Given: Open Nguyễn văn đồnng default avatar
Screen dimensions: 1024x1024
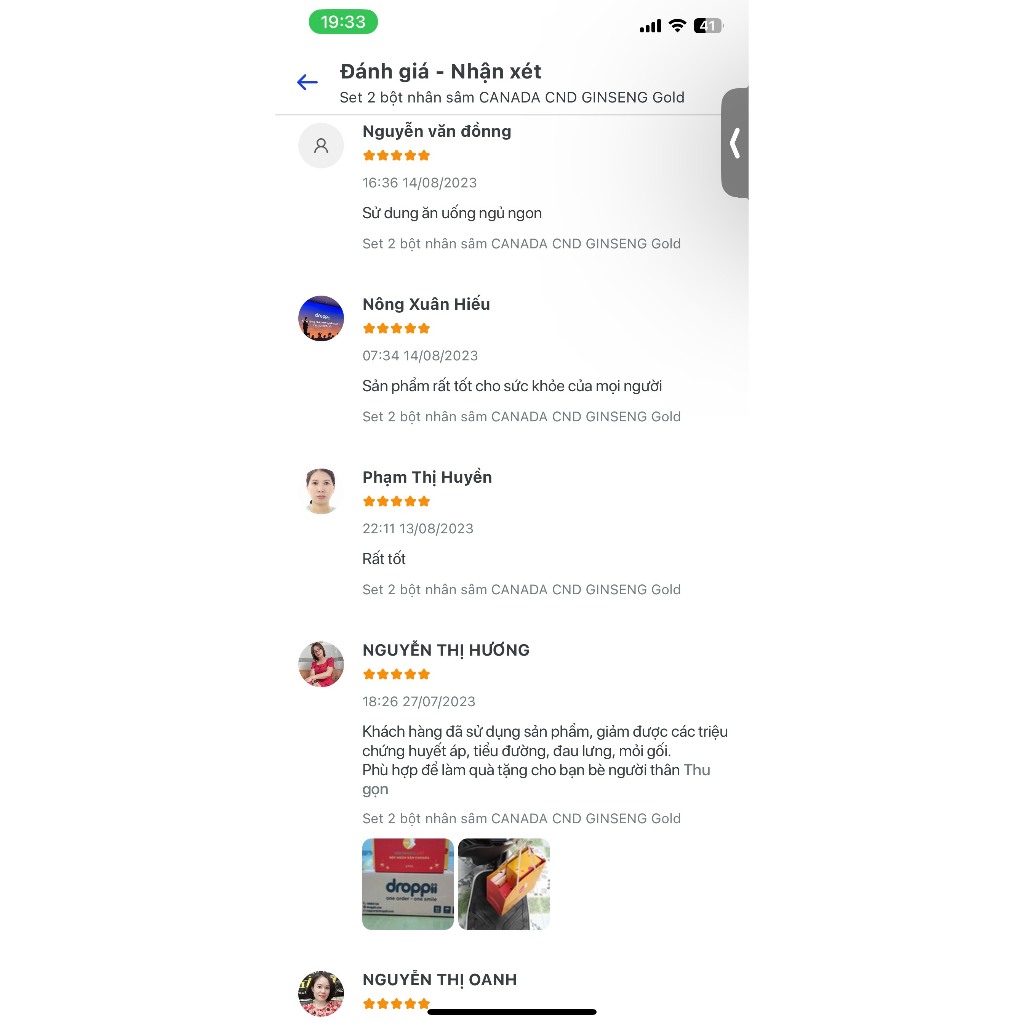Looking at the screenshot, I should coord(321,146).
